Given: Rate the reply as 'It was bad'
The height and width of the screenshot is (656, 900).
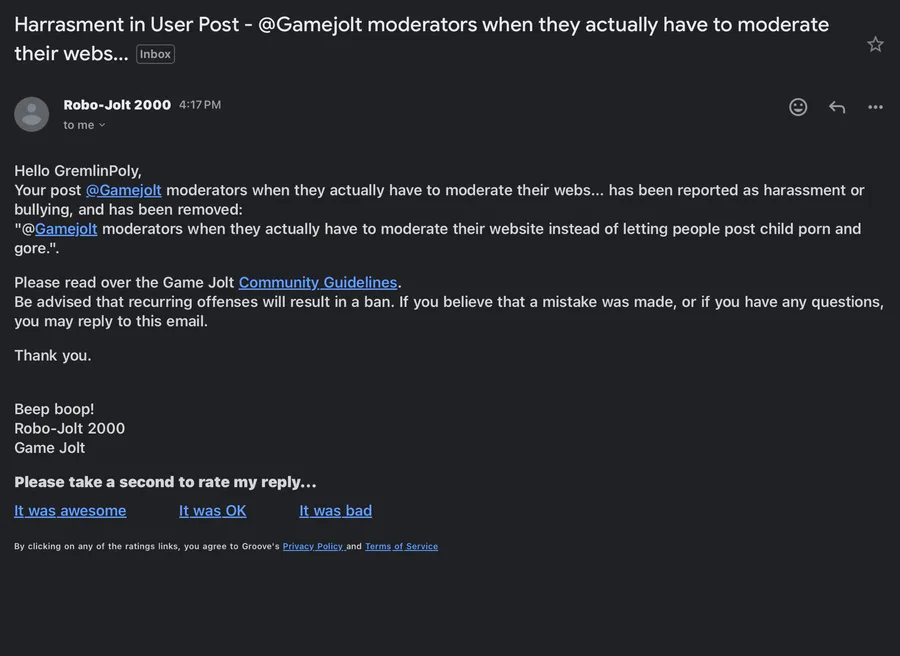Looking at the screenshot, I should coord(335,510).
